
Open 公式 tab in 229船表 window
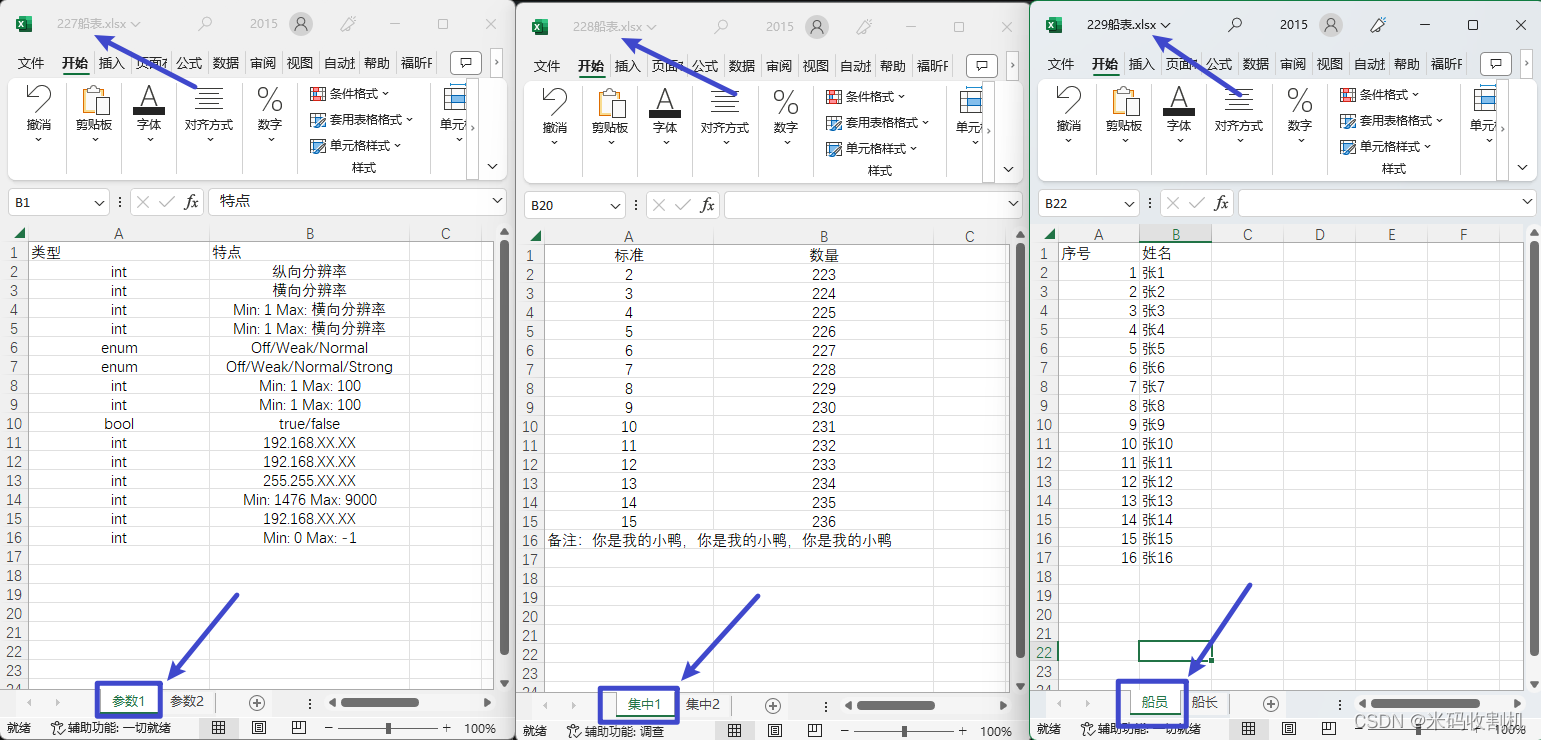tap(1219, 63)
